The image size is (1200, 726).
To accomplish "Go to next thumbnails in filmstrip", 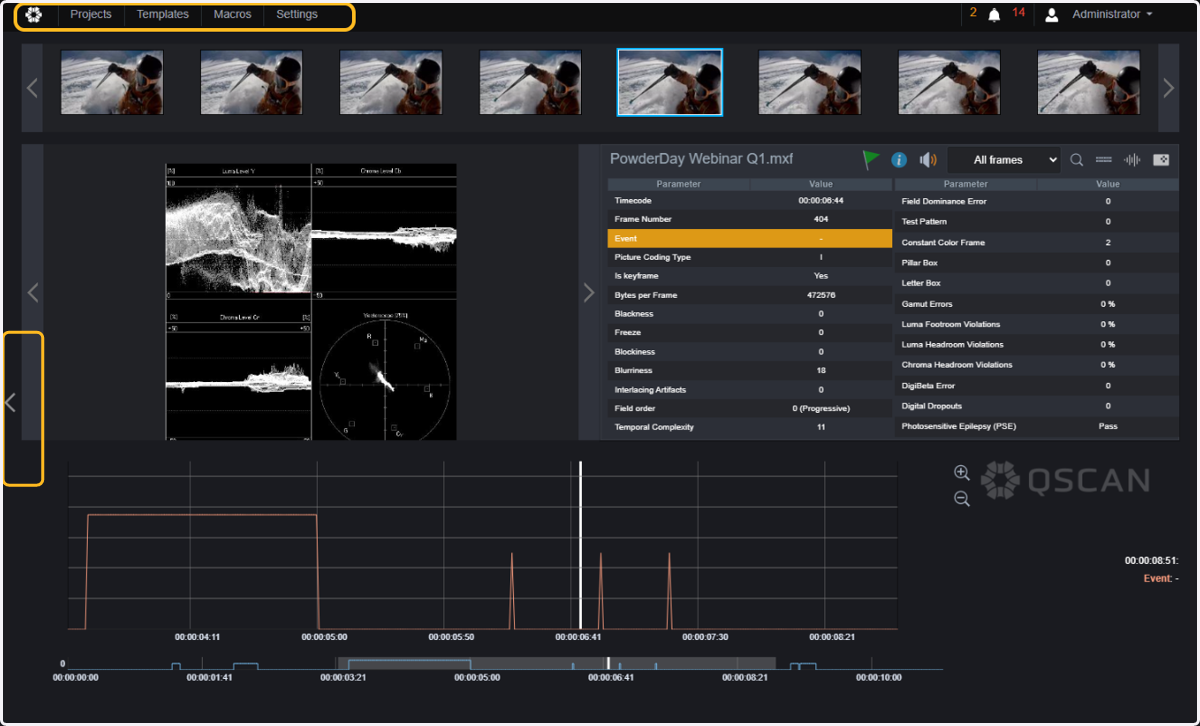I will point(1168,88).
